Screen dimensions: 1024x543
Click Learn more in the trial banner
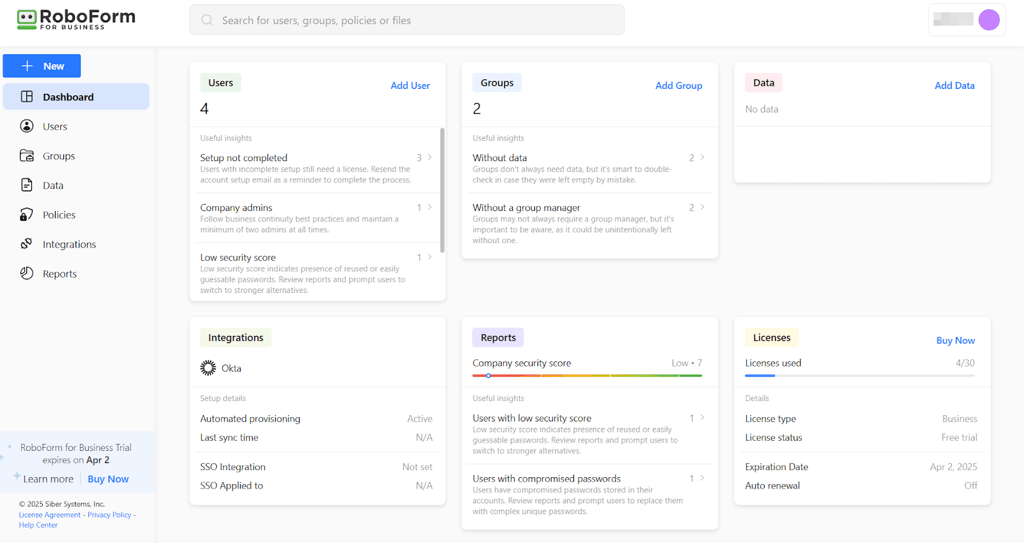click(x=48, y=479)
